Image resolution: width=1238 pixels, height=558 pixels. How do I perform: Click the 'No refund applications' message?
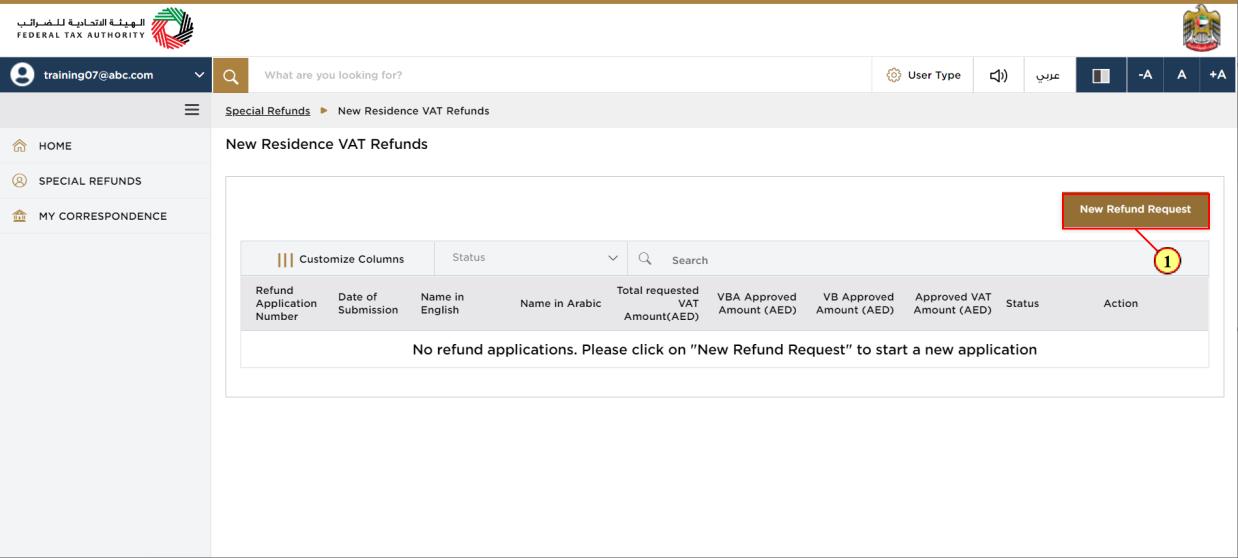pos(725,350)
